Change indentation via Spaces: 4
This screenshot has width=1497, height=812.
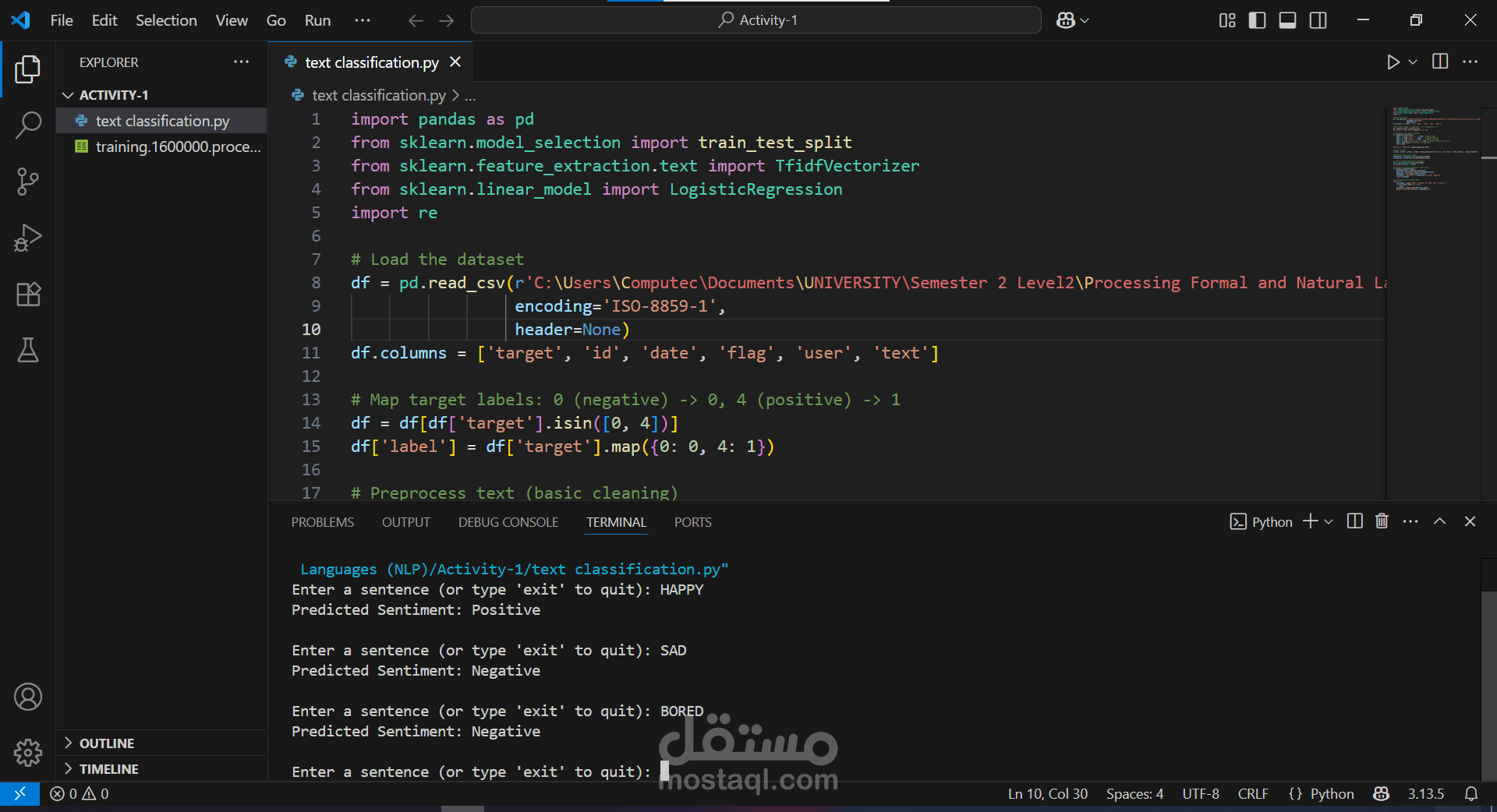pyautogui.click(x=1134, y=793)
